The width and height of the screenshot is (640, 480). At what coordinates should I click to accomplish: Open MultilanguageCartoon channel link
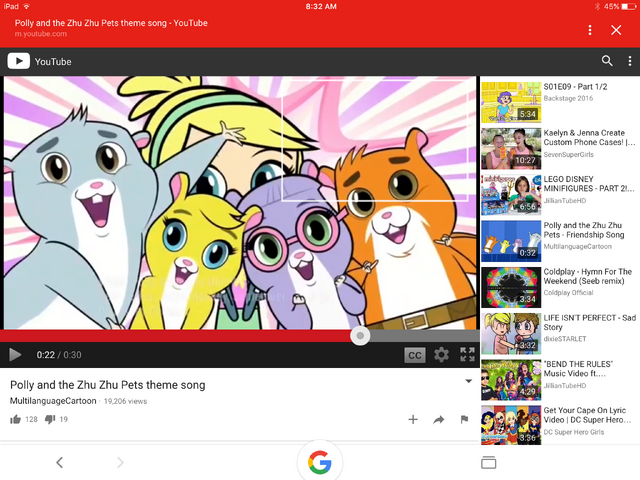[x=53, y=401]
